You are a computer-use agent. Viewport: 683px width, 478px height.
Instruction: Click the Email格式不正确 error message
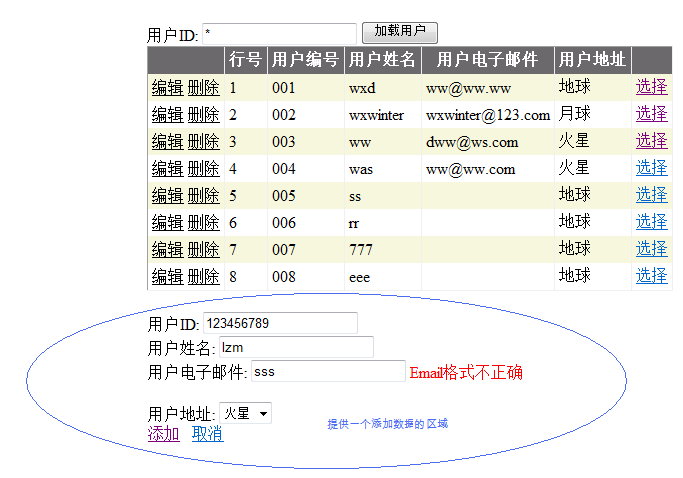coord(466,373)
